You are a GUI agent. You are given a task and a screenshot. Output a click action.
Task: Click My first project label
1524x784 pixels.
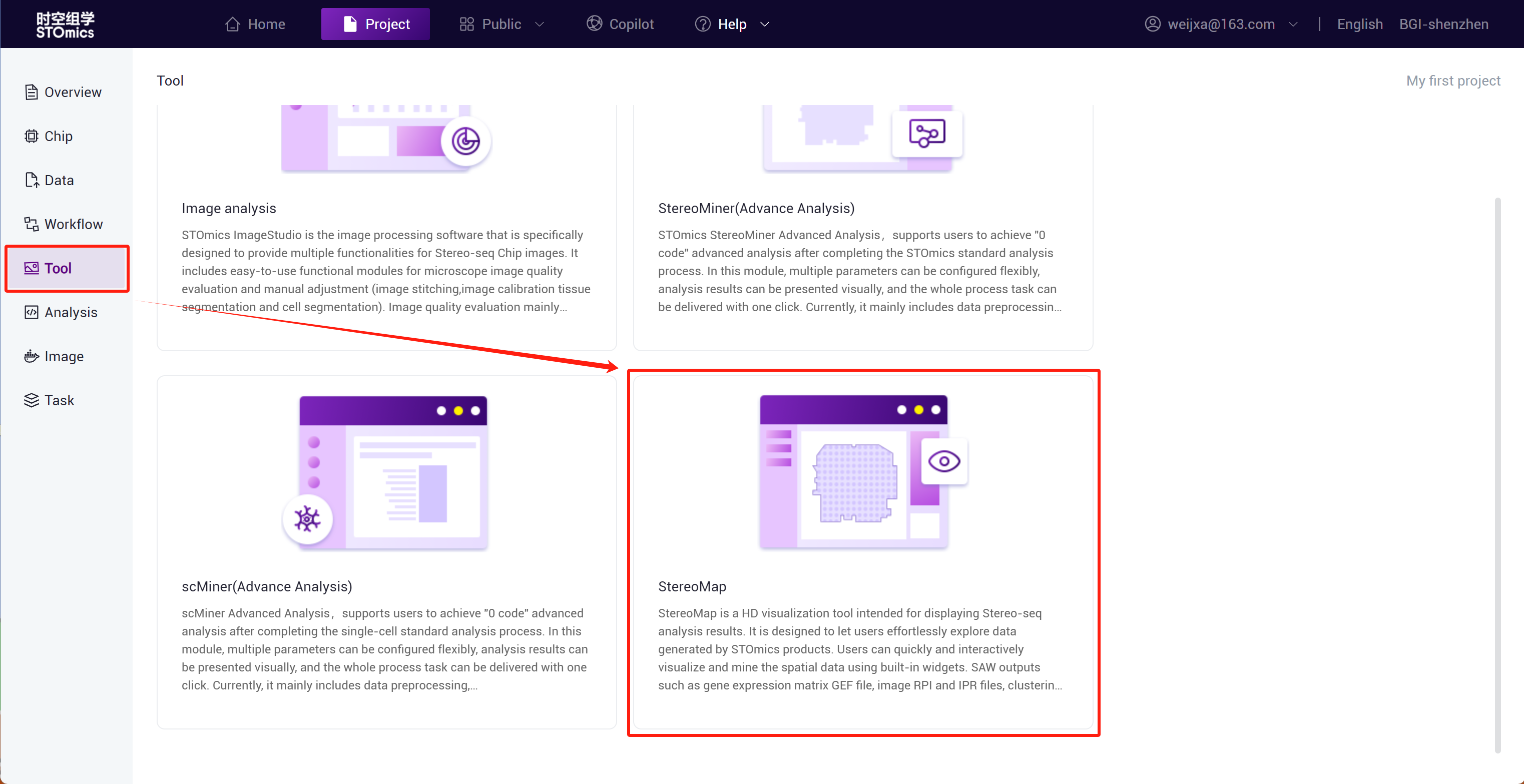[x=1453, y=81]
